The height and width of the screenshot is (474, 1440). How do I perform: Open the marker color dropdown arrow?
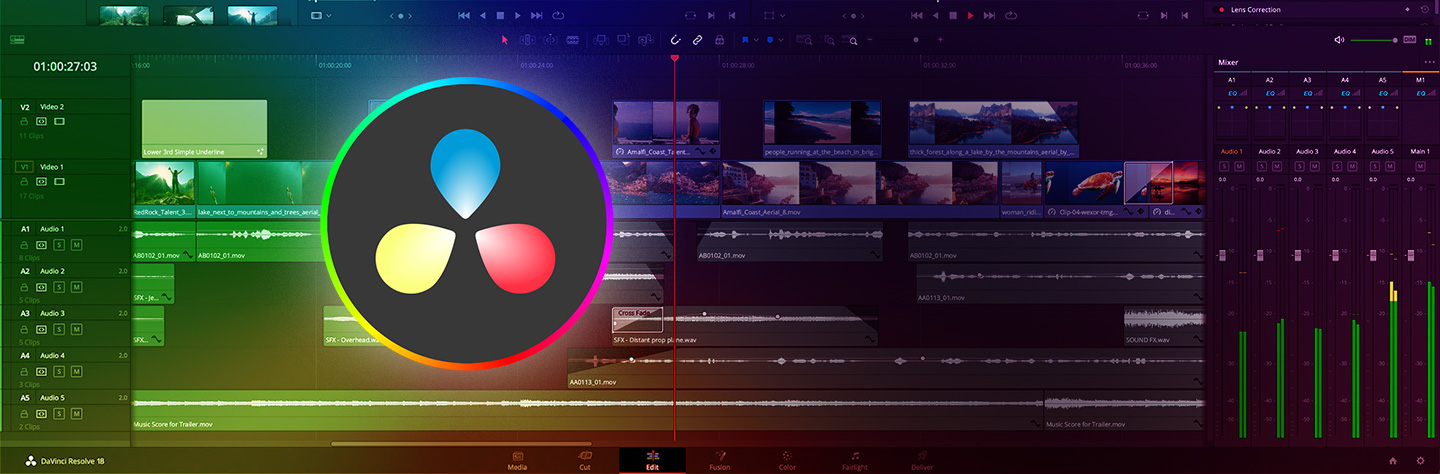(x=781, y=40)
